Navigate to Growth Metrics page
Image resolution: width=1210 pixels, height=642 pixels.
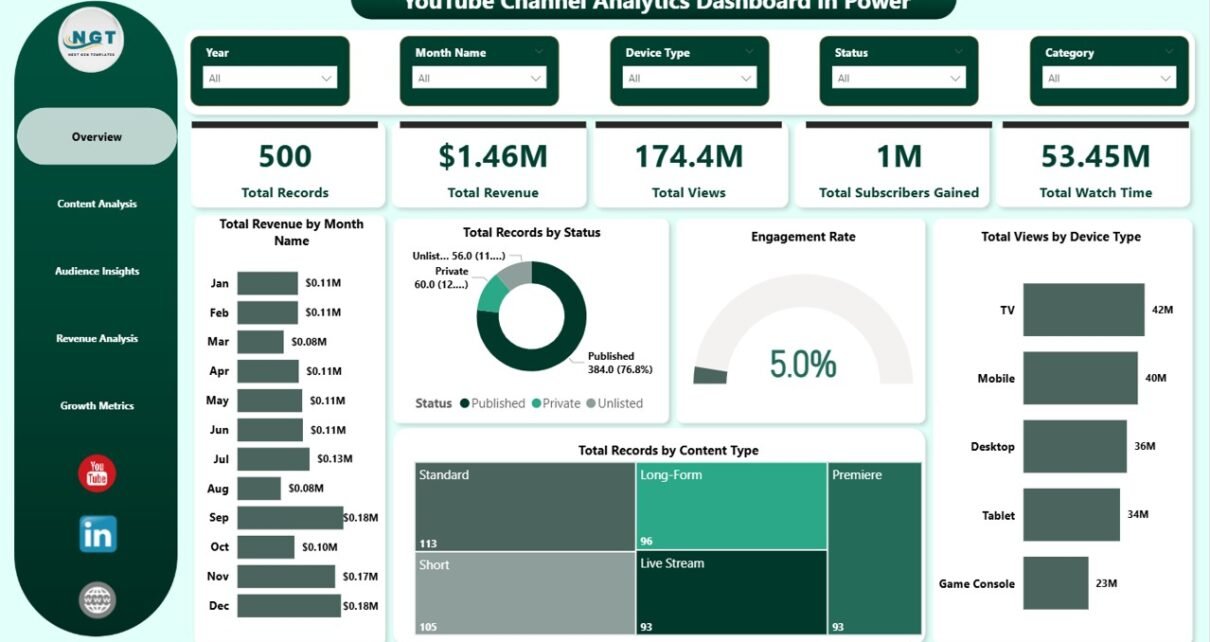point(97,406)
